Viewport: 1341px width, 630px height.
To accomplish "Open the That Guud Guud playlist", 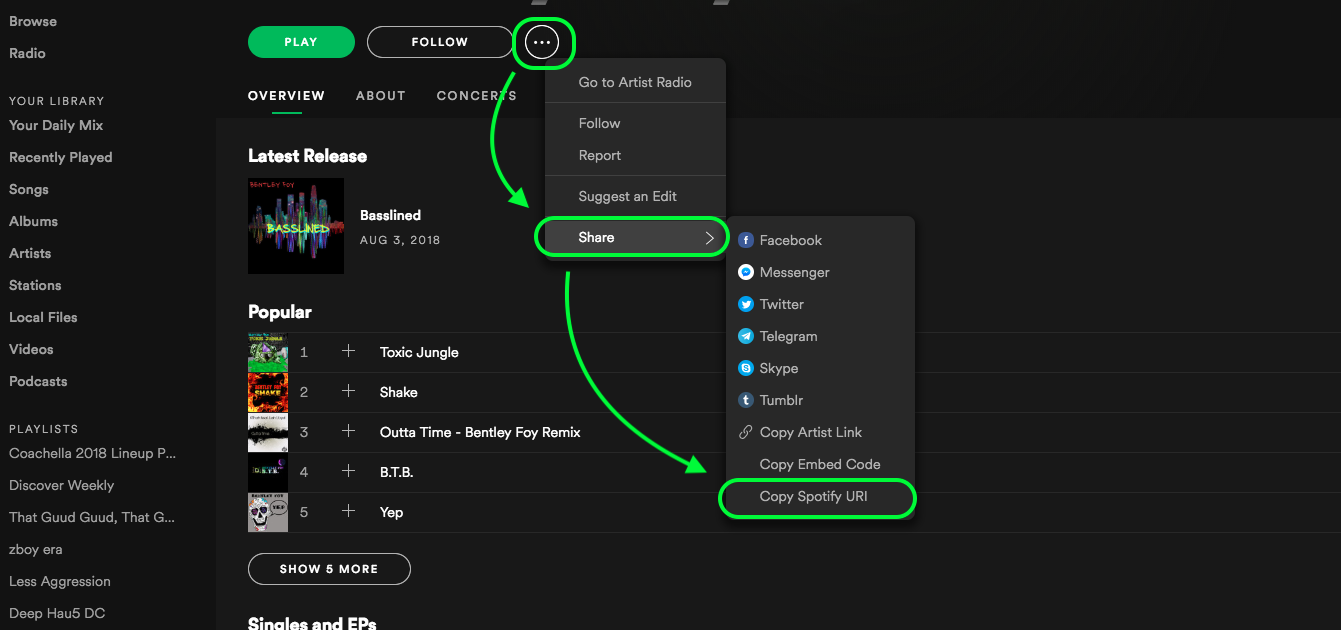I will (92, 517).
